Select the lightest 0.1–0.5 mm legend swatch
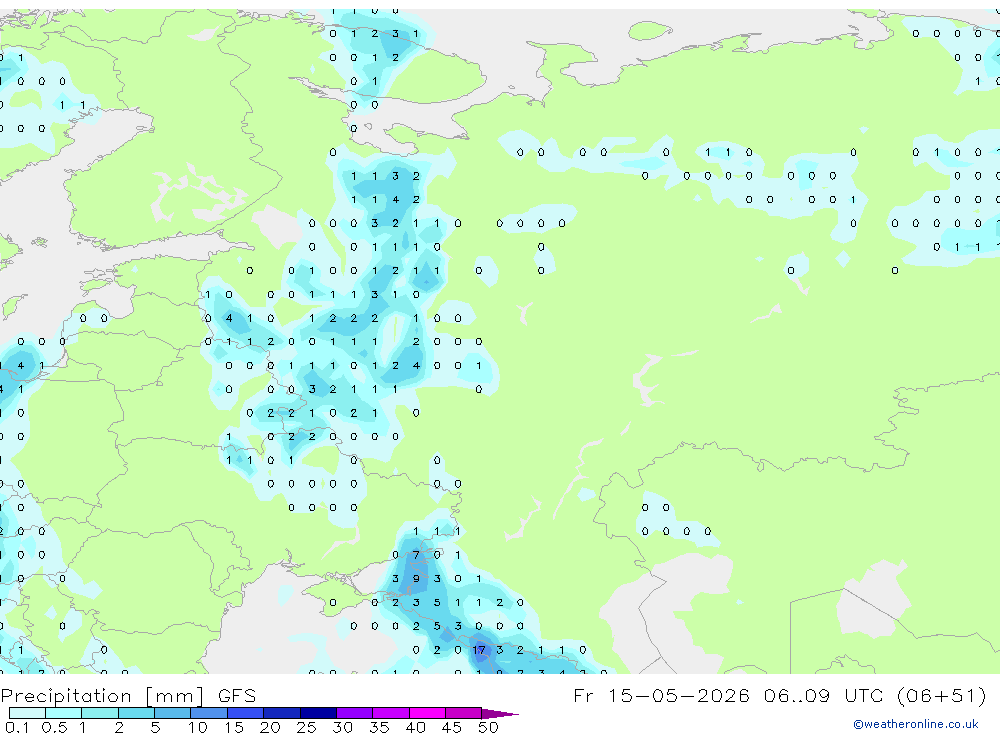 pos(27,713)
